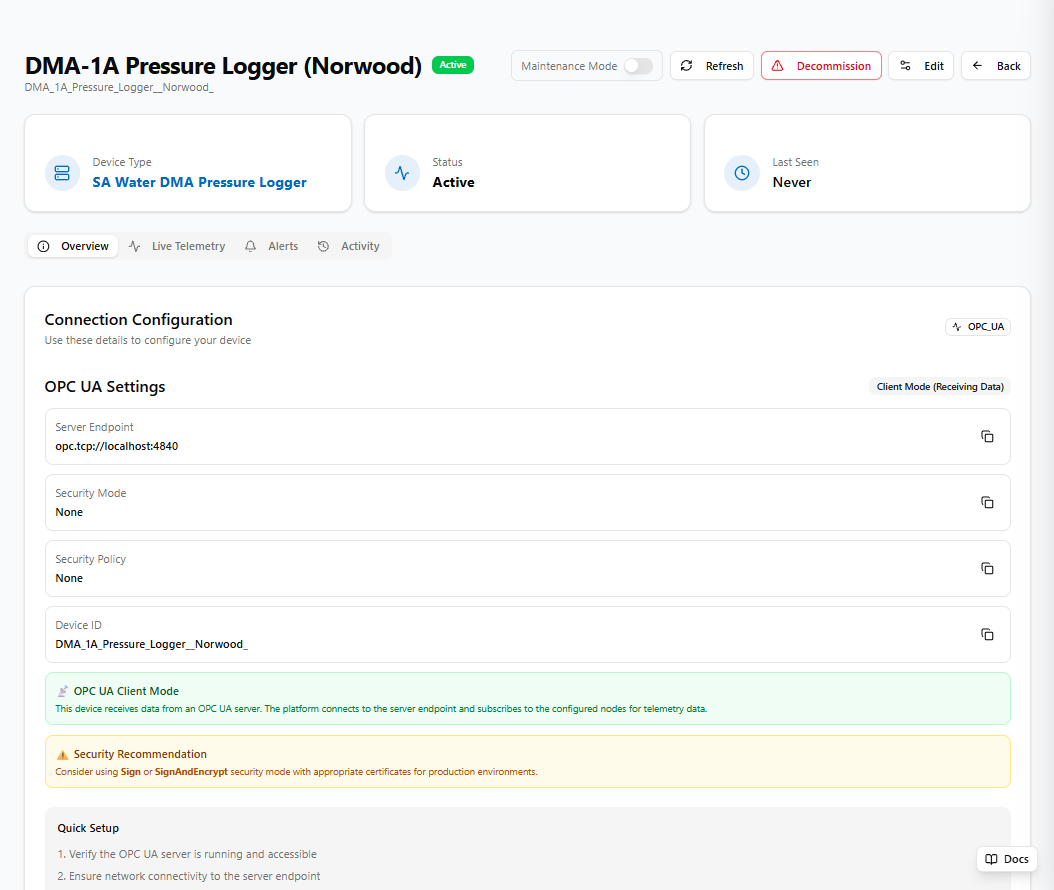Image resolution: width=1054 pixels, height=890 pixels.
Task: Copy the Security Policy value
Action: (x=987, y=568)
